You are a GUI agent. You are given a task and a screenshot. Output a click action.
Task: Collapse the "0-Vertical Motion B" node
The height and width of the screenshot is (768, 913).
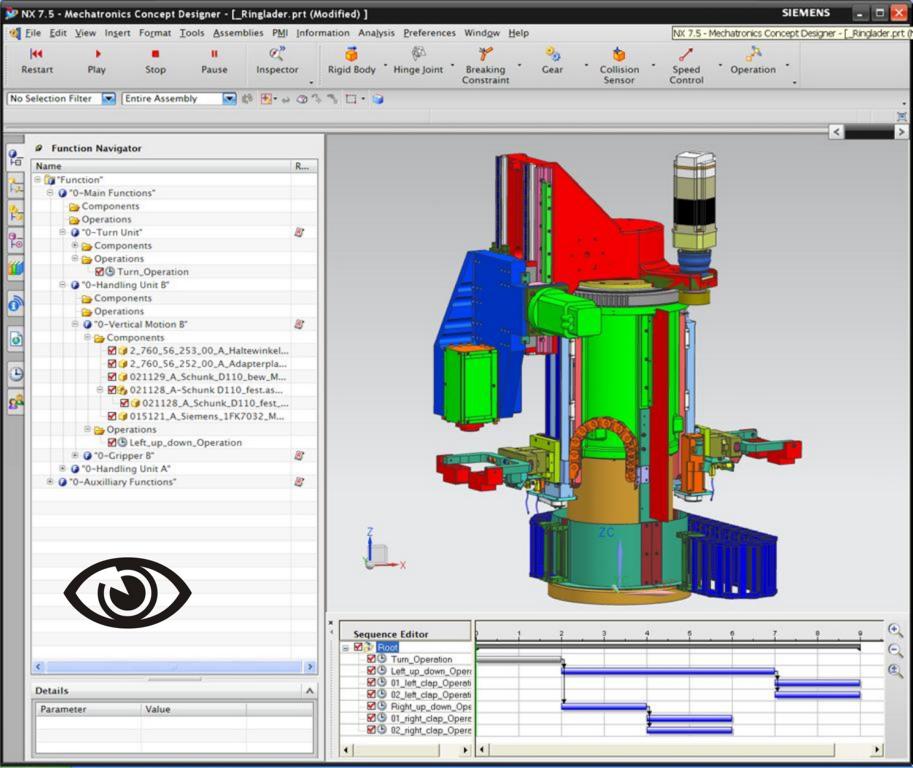[x=75, y=324]
